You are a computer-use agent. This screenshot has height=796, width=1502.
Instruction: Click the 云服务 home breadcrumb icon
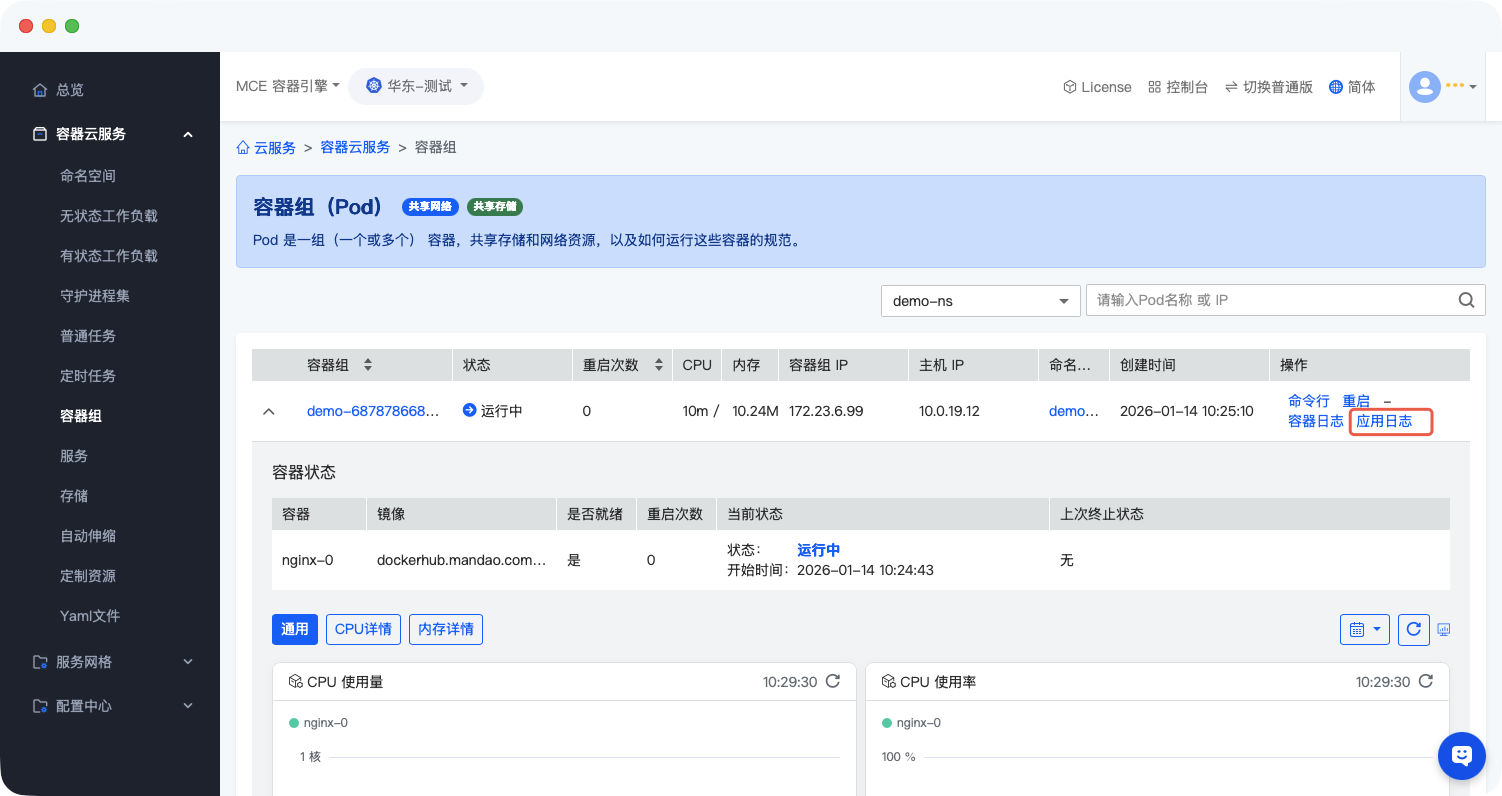click(243, 147)
